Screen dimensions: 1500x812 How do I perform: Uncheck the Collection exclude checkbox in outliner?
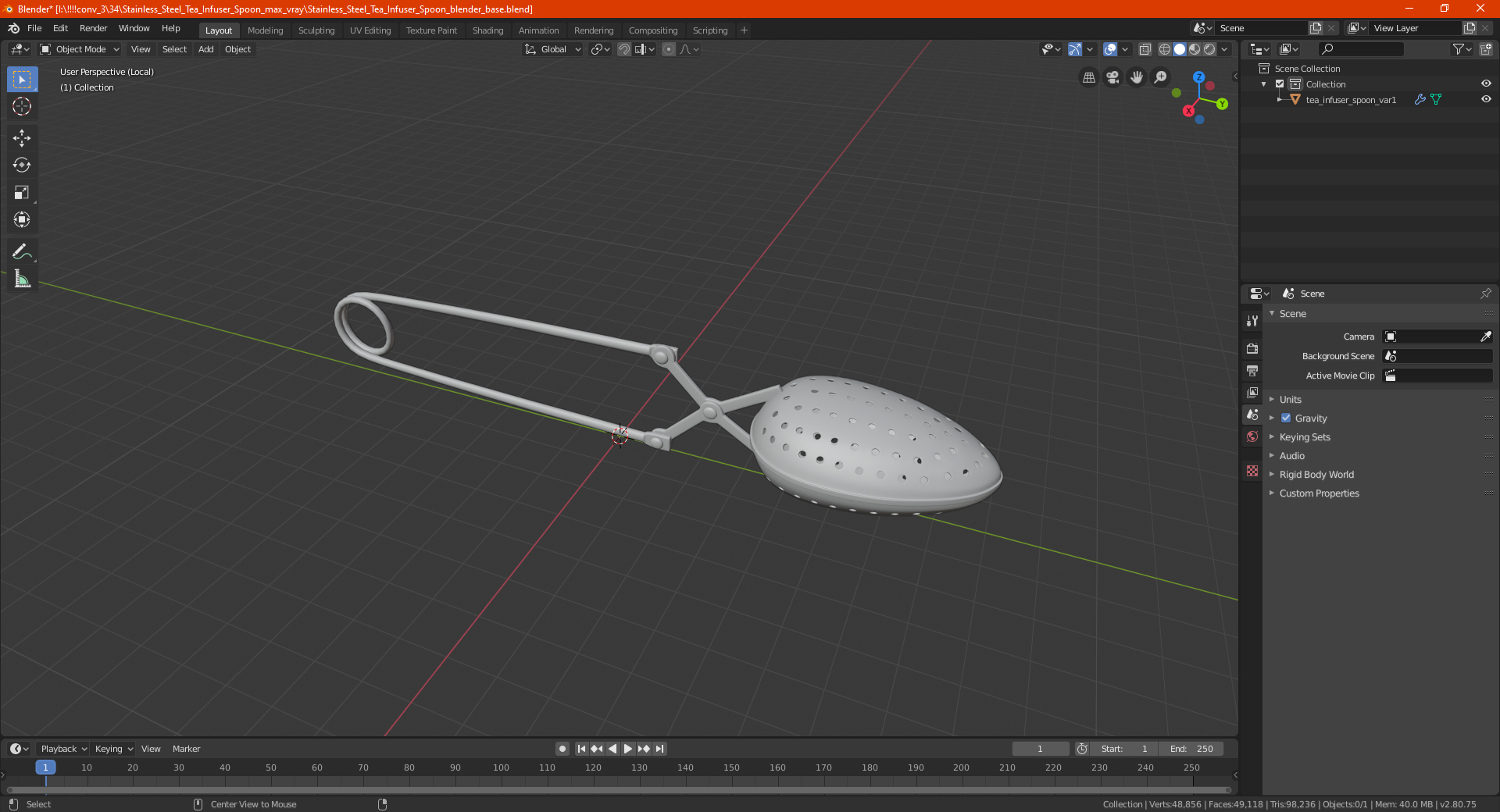pyautogui.click(x=1280, y=84)
